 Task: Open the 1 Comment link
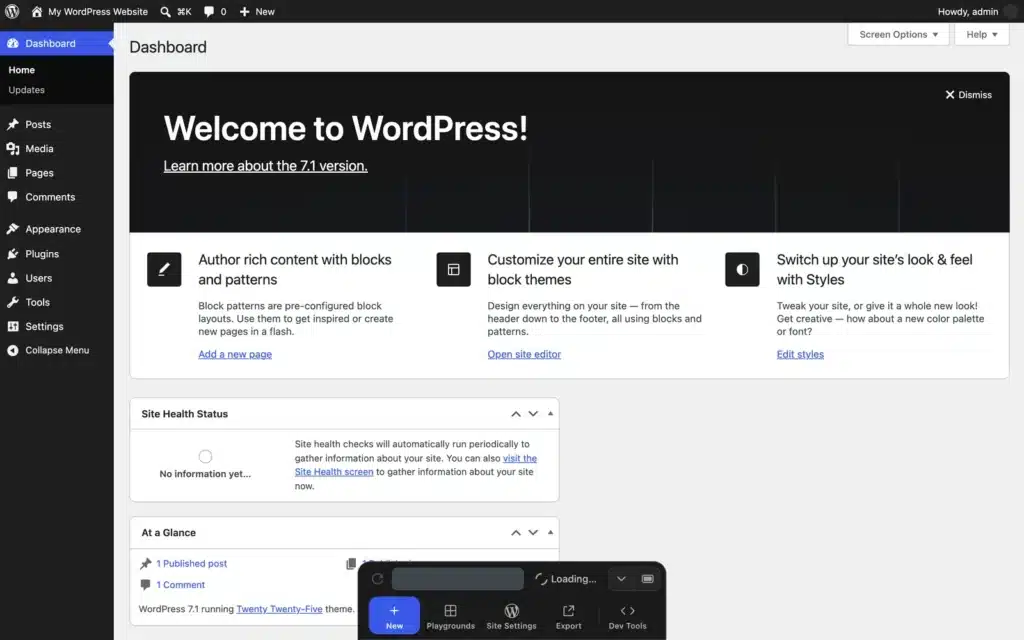(x=180, y=584)
